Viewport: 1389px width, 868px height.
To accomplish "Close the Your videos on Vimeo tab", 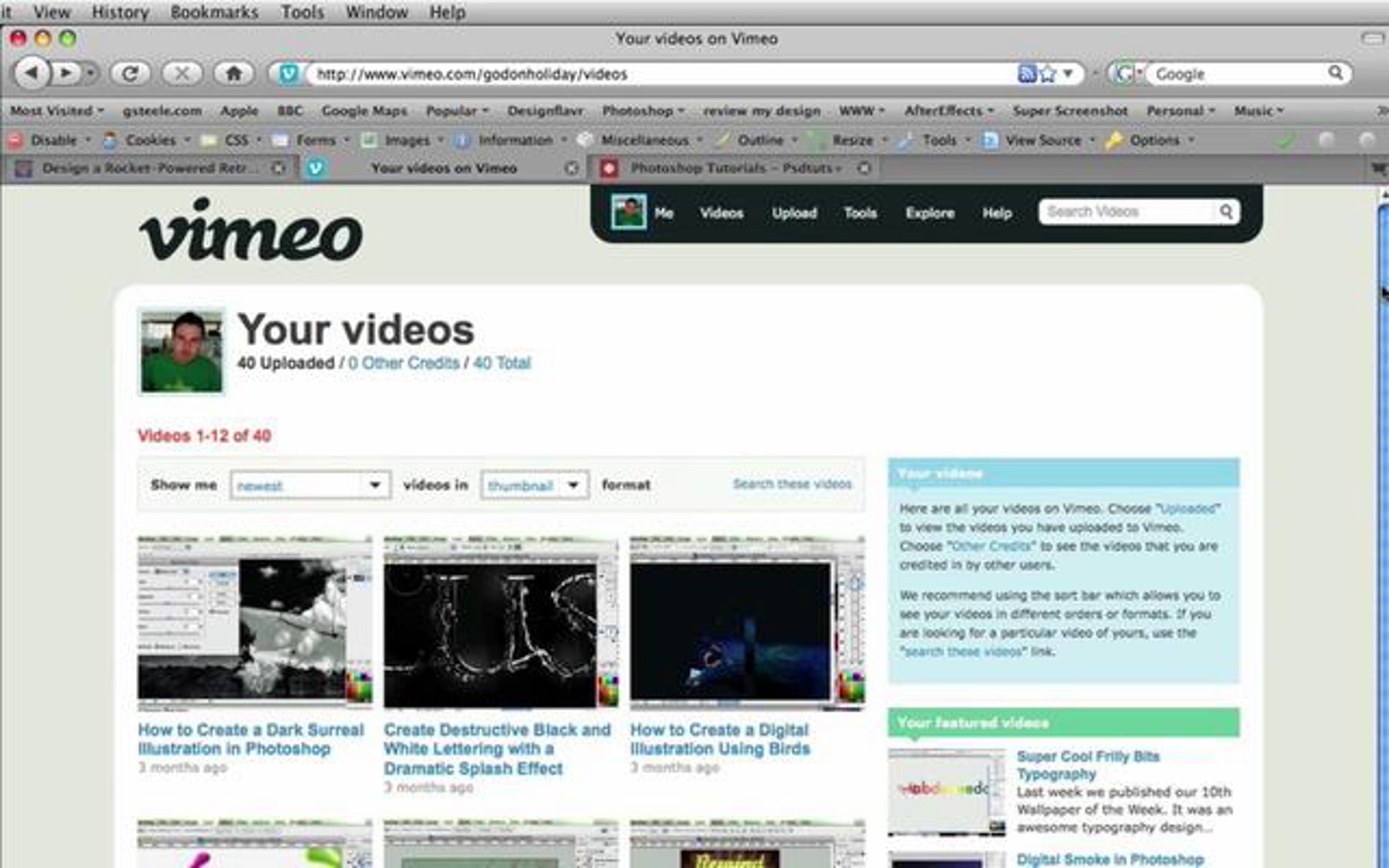I will (x=571, y=168).
